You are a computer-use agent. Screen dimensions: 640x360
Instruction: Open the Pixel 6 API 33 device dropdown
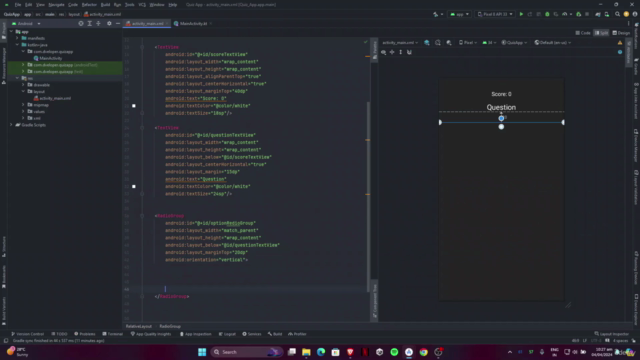click(495, 14)
